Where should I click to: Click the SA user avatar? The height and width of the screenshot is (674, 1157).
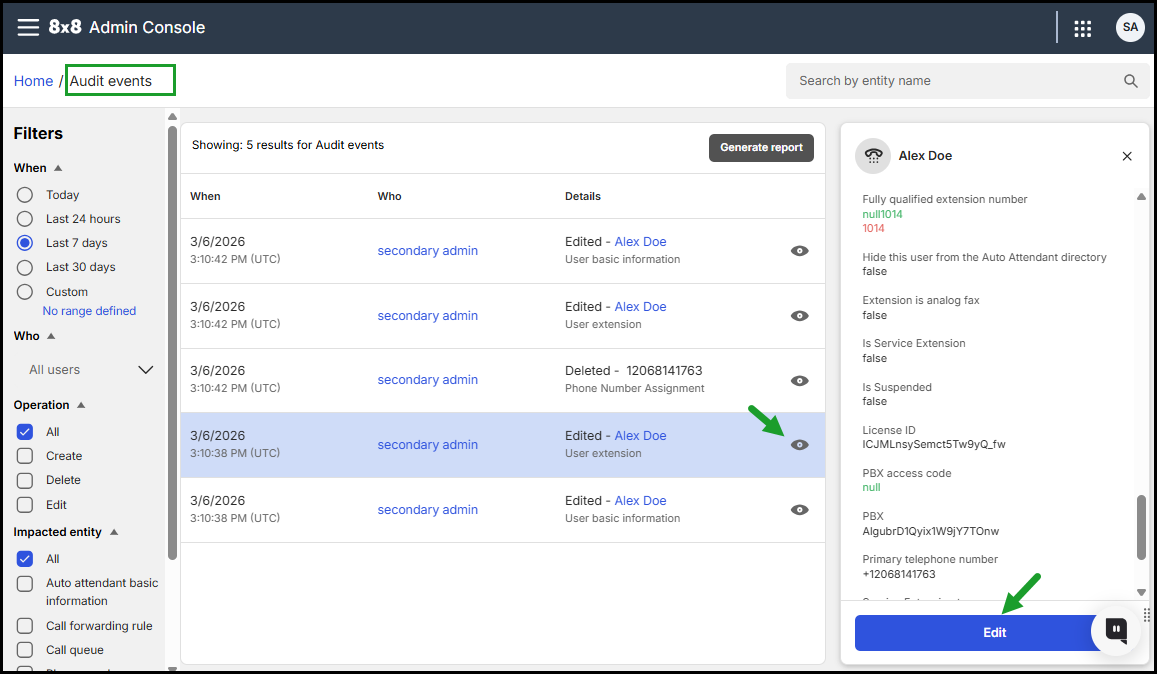[x=1130, y=27]
